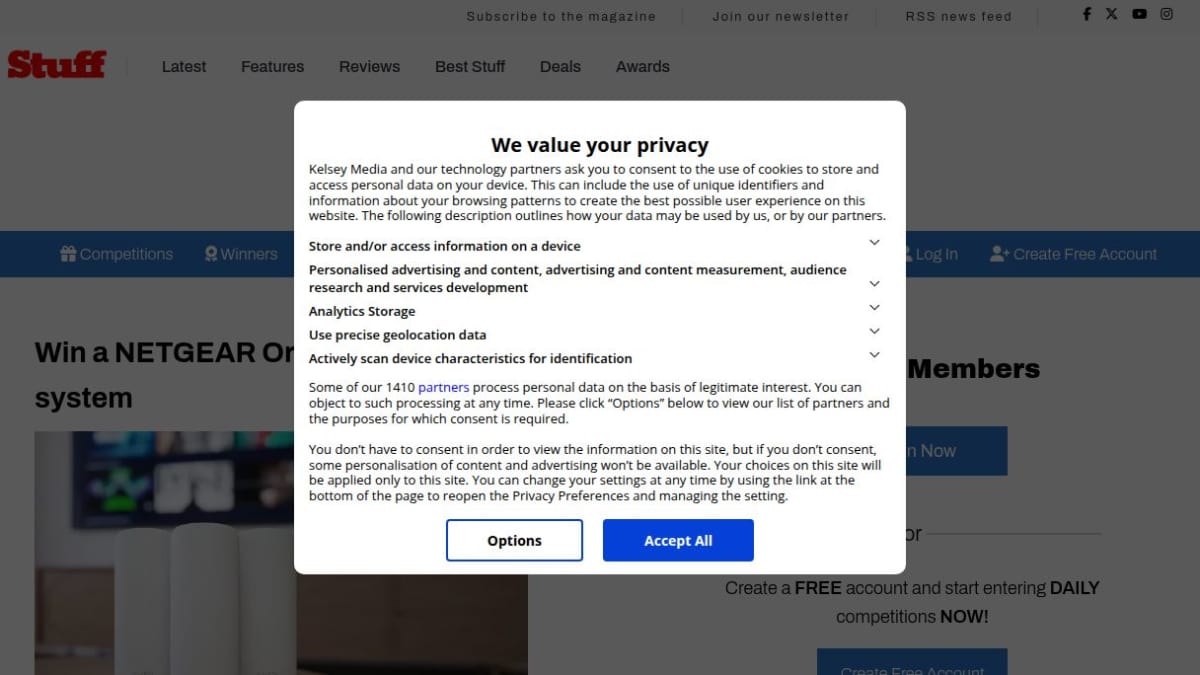The height and width of the screenshot is (675, 1200).
Task: Open the X (Twitter) social icon
Action: pyautogui.click(x=1112, y=14)
